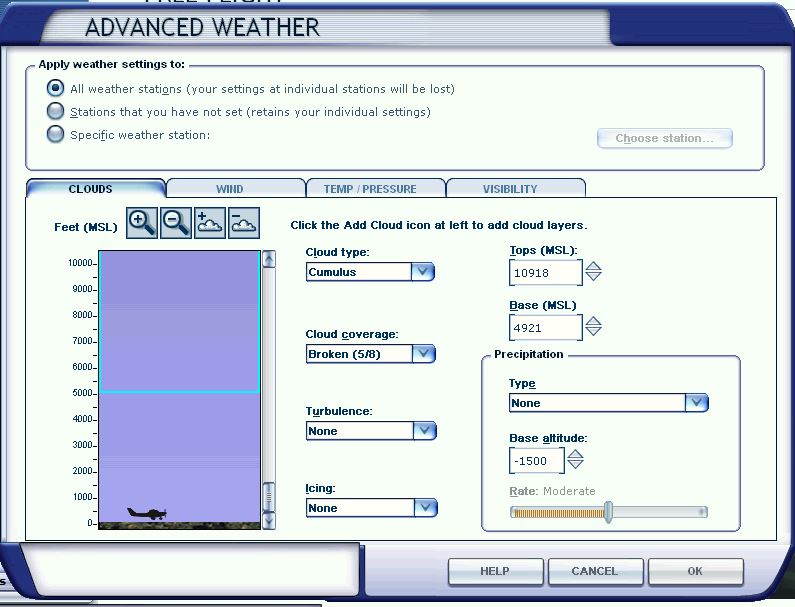
Task: Click in the Tops (MSL) value field
Action: pos(546,273)
